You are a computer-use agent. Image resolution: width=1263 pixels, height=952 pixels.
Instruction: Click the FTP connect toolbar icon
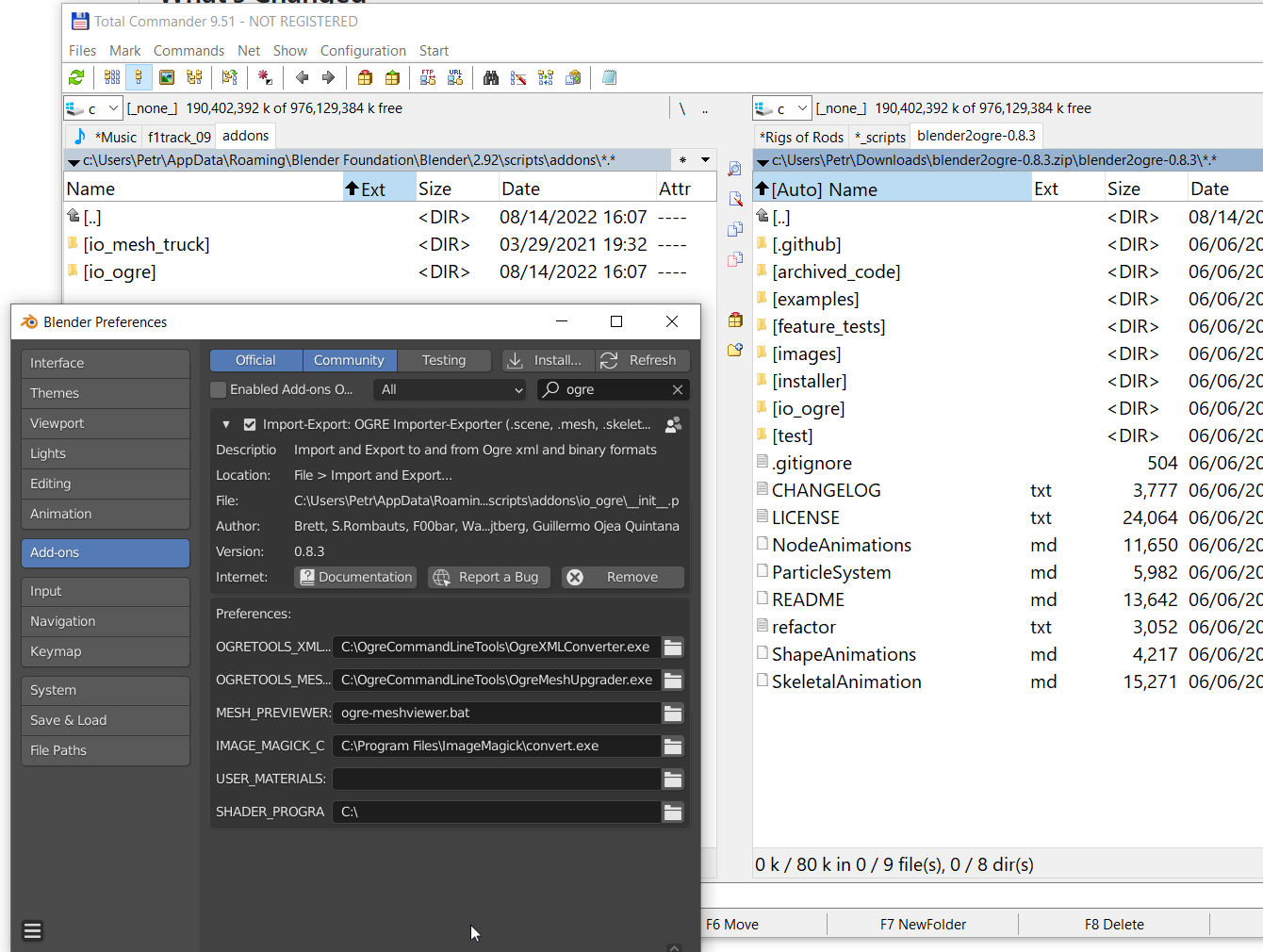click(x=428, y=77)
